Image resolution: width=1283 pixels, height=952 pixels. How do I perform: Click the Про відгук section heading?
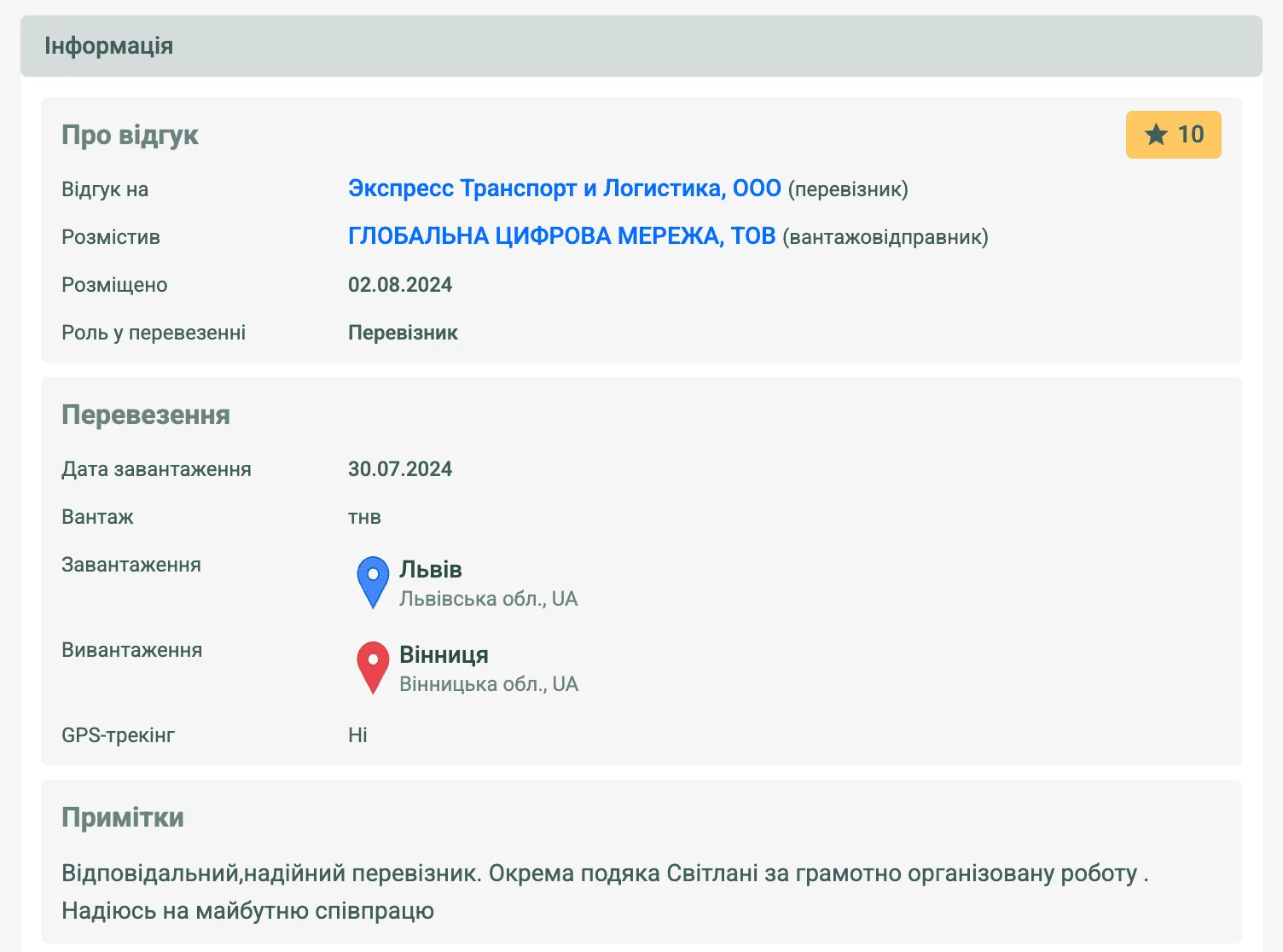point(130,135)
